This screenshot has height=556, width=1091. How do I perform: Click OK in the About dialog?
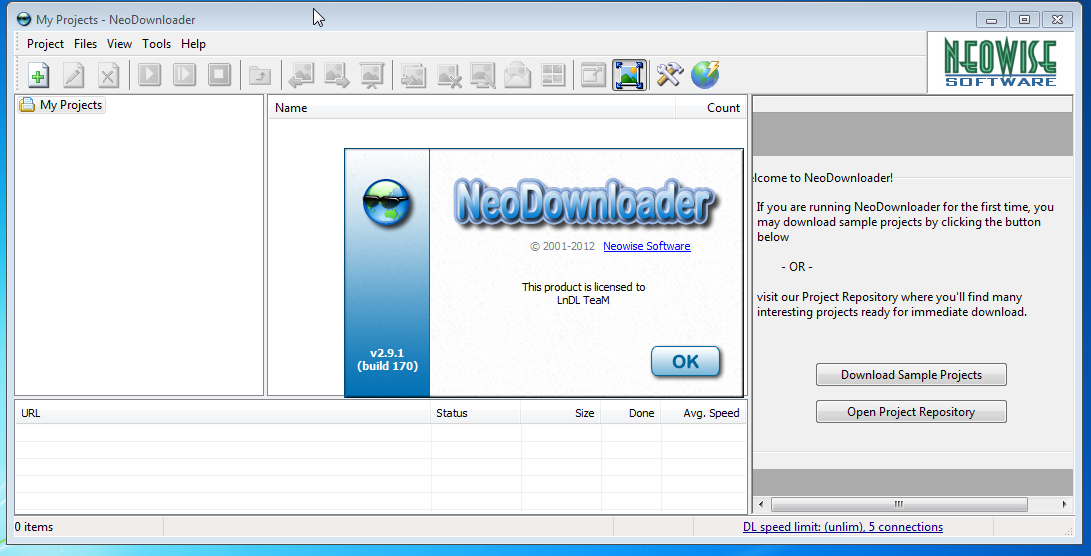point(685,362)
